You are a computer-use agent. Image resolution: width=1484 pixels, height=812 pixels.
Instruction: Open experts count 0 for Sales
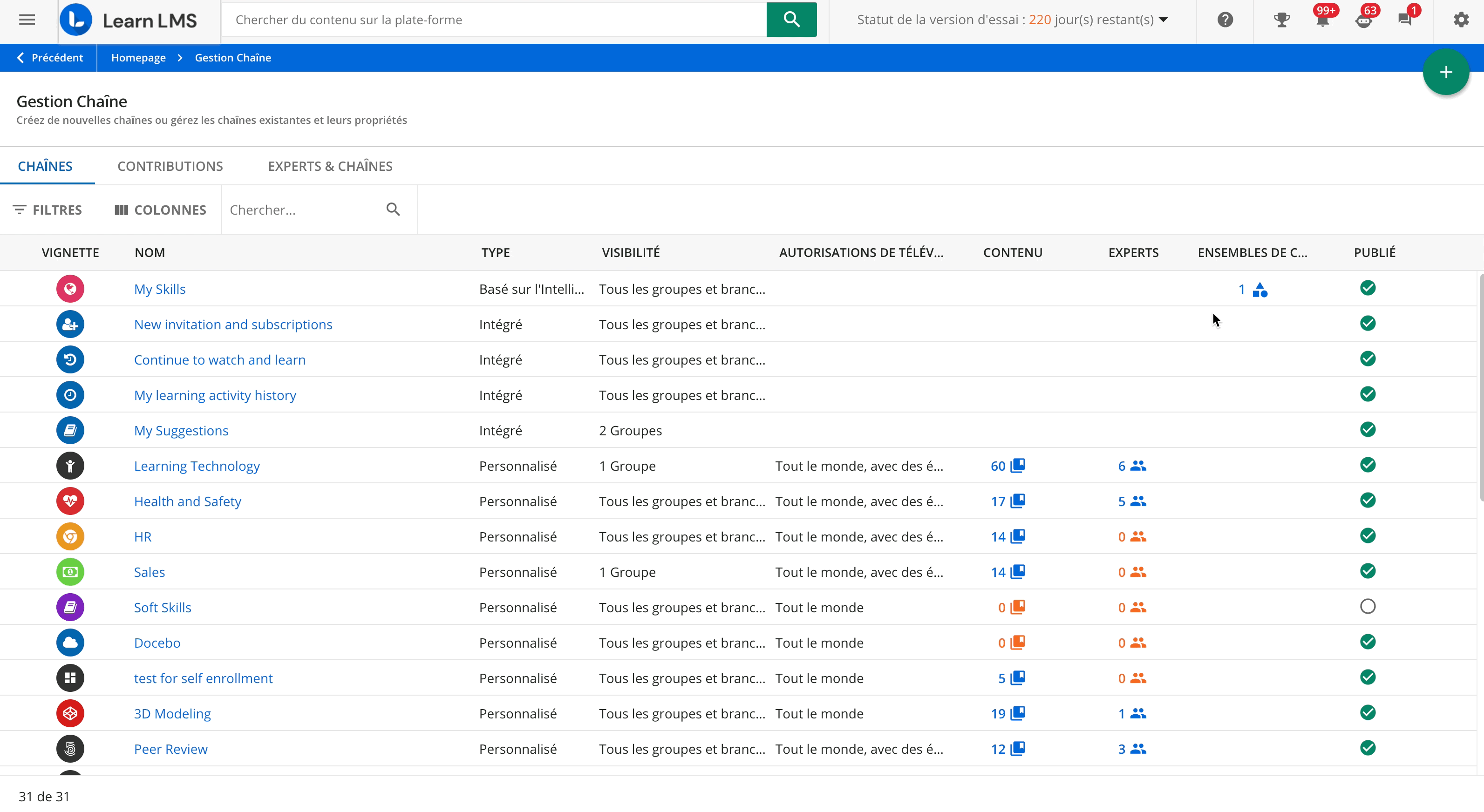coord(1132,572)
